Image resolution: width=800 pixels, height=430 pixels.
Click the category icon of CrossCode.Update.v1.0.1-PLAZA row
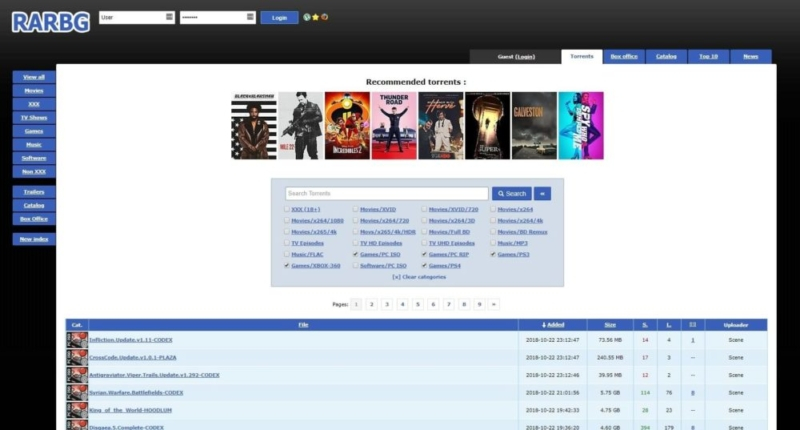[x=77, y=358]
